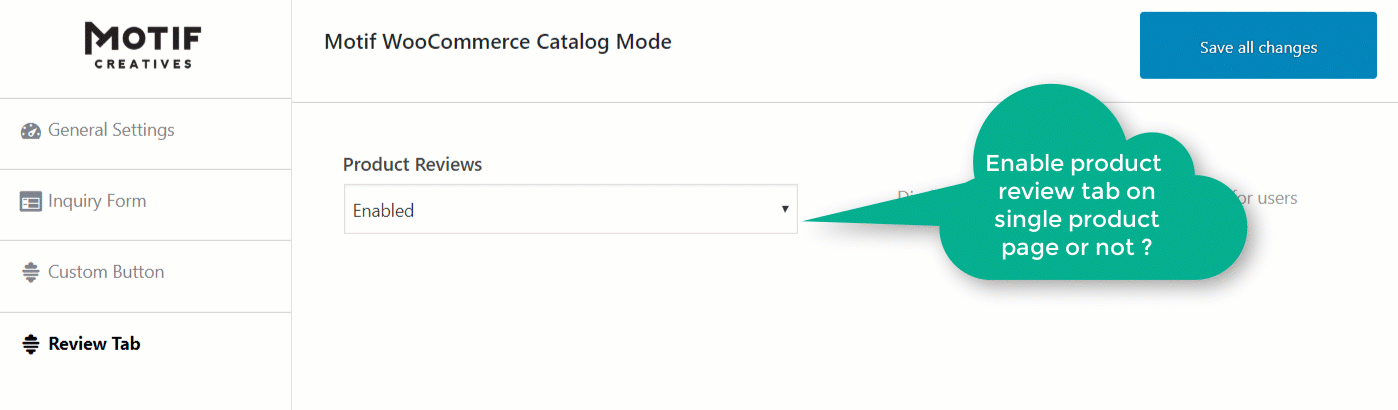The image size is (1398, 410).
Task: Open the General Settings tab
Action: pyautogui.click(x=111, y=130)
